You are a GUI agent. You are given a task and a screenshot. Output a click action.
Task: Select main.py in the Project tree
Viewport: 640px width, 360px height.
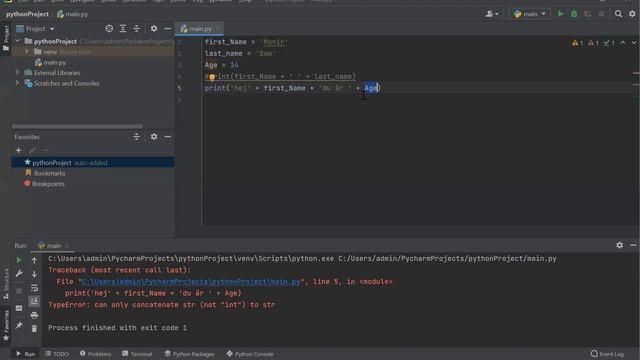(x=51, y=62)
